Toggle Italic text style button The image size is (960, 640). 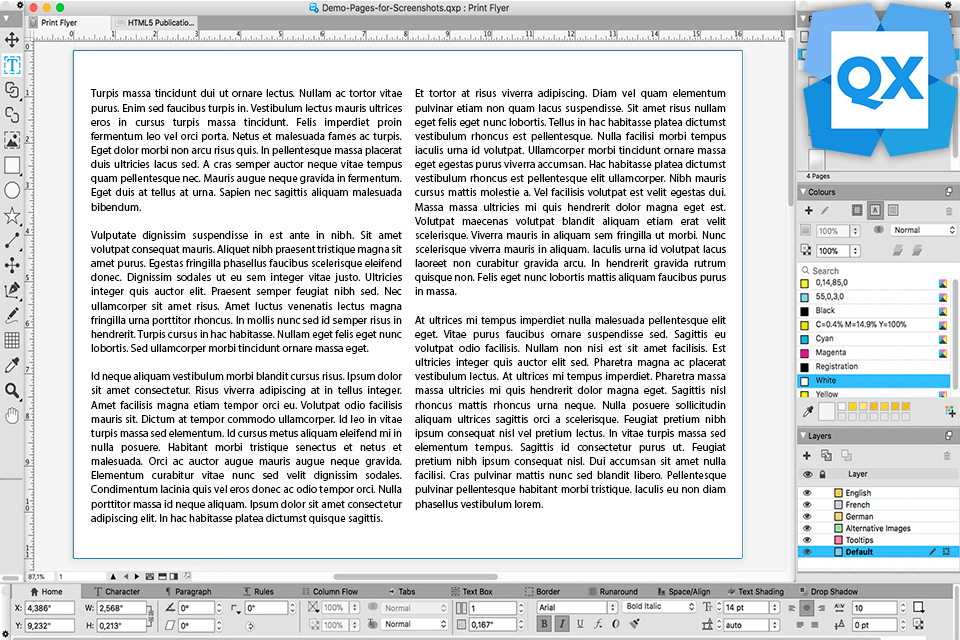(x=561, y=624)
